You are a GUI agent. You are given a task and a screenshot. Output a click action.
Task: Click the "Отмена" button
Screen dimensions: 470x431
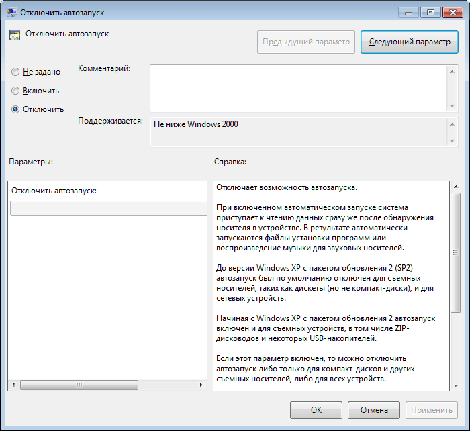tap(374, 410)
